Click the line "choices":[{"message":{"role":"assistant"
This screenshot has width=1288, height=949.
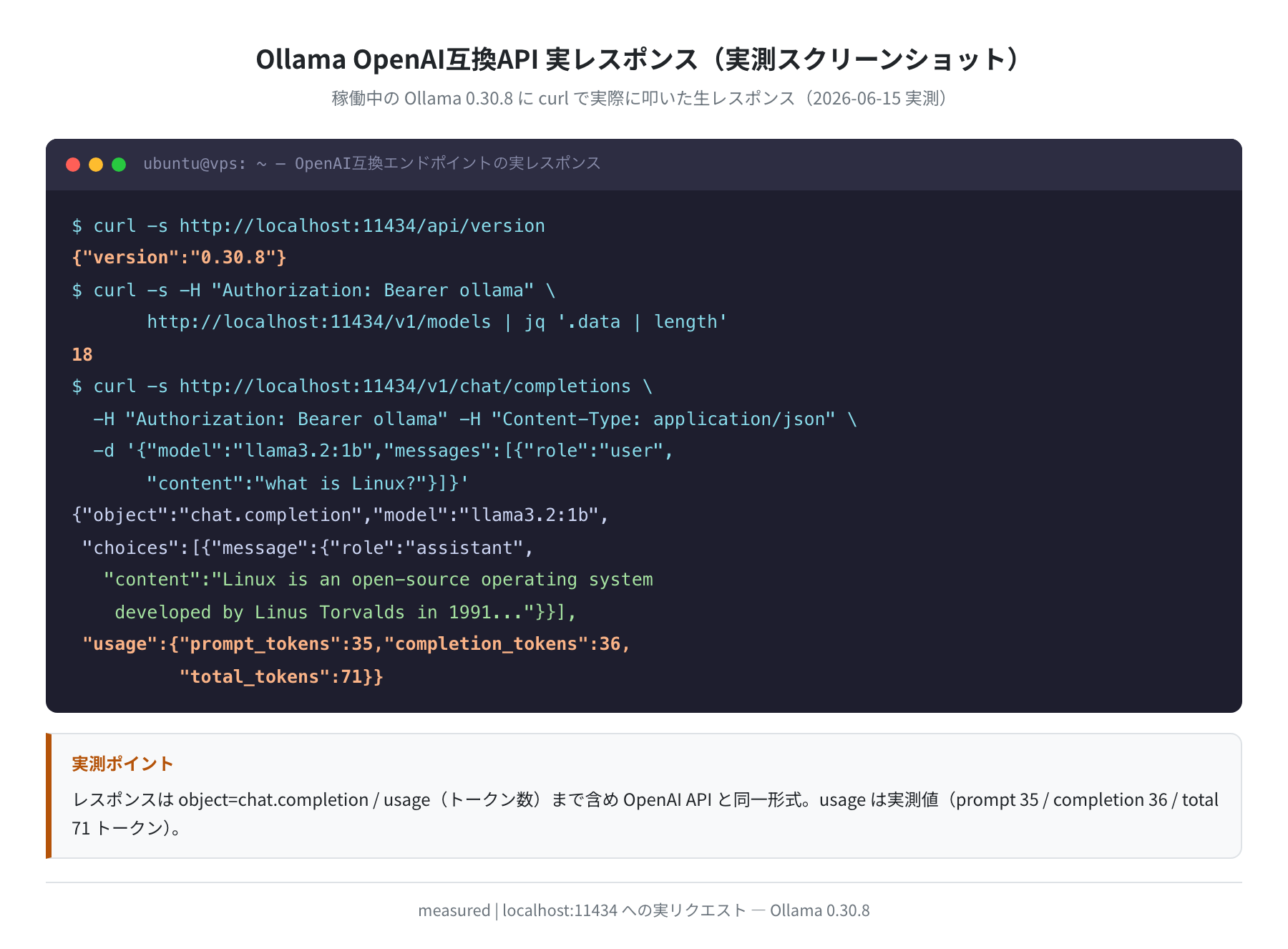click(x=308, y=548)
